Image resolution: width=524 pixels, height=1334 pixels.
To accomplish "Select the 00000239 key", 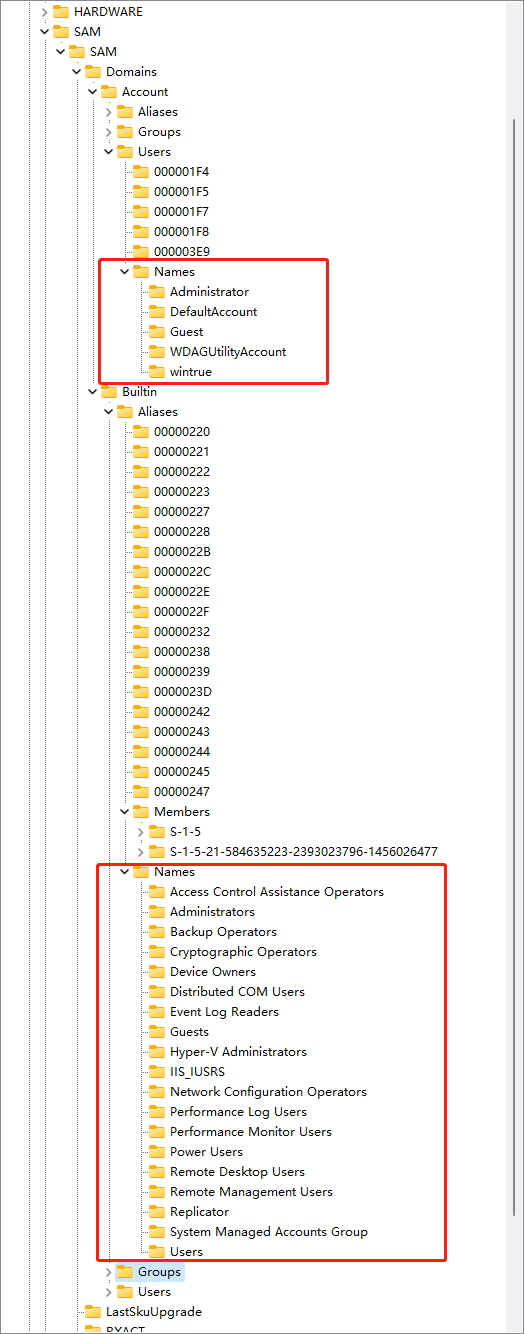I will 182,672.
